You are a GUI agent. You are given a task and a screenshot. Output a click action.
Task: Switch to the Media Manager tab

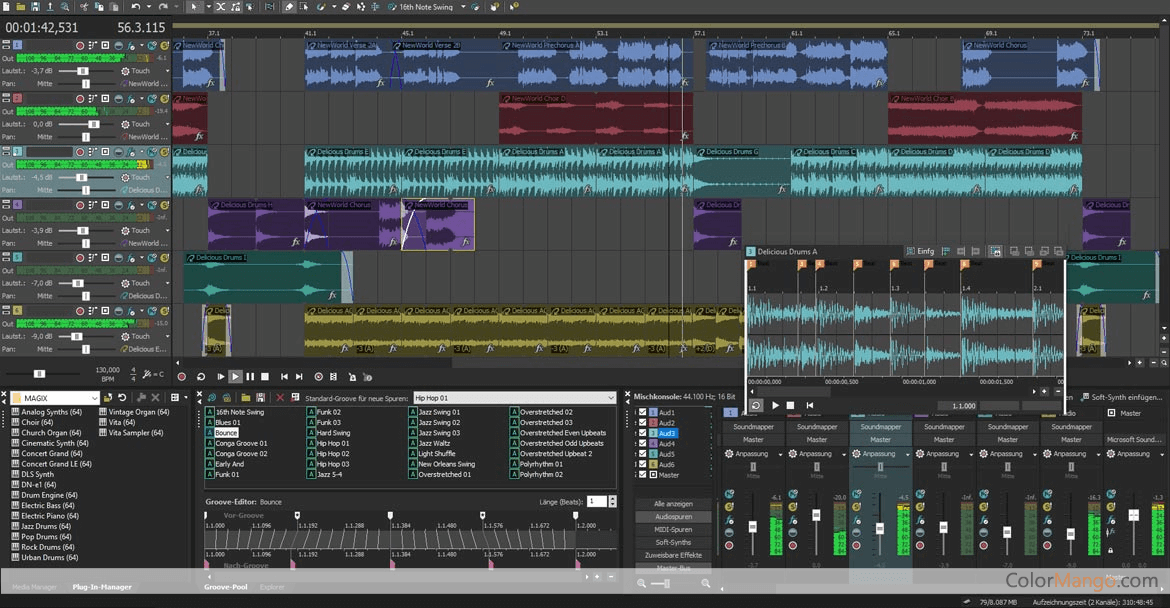click(34, 587)
